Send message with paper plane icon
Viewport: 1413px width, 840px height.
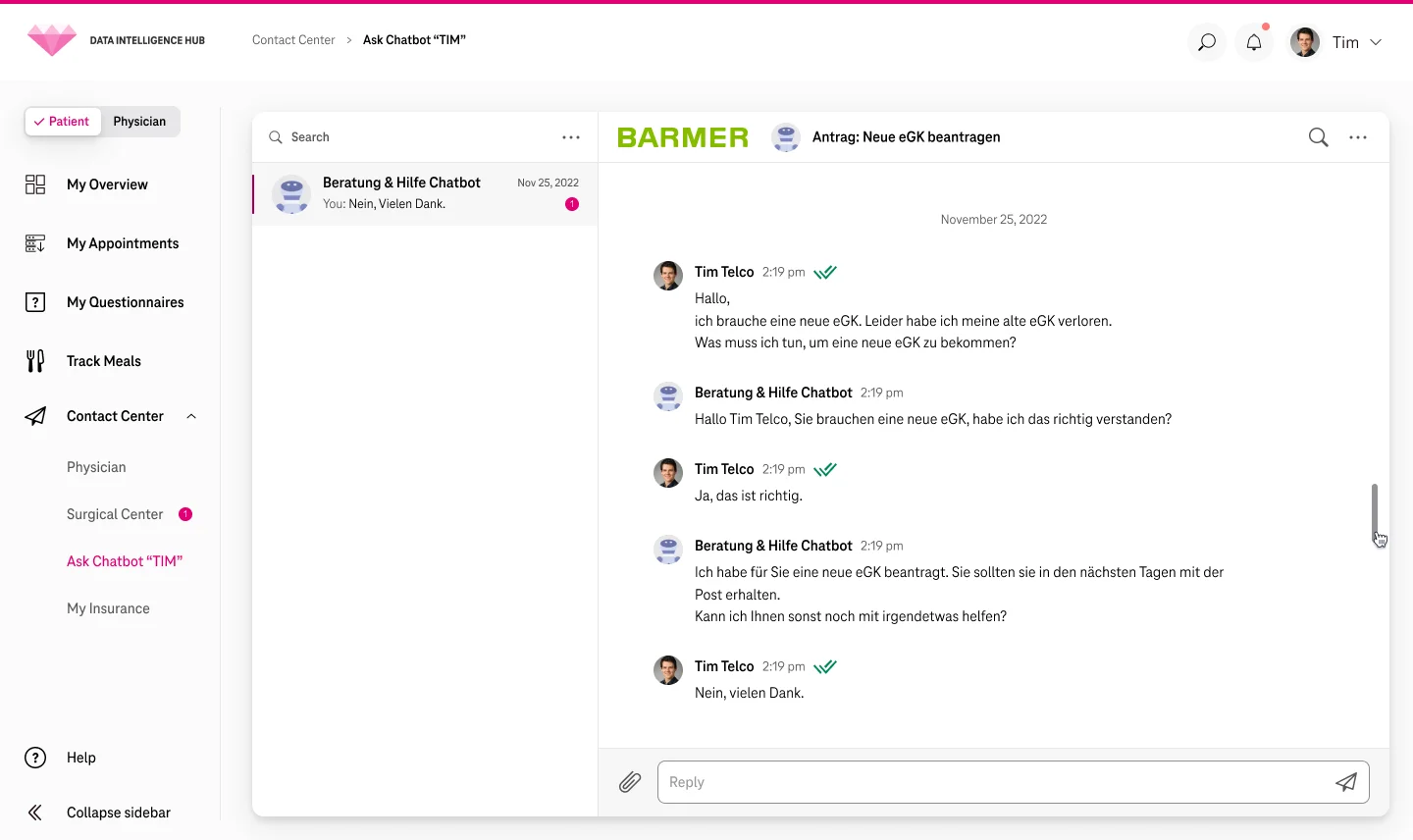(x=1346, y=782)
